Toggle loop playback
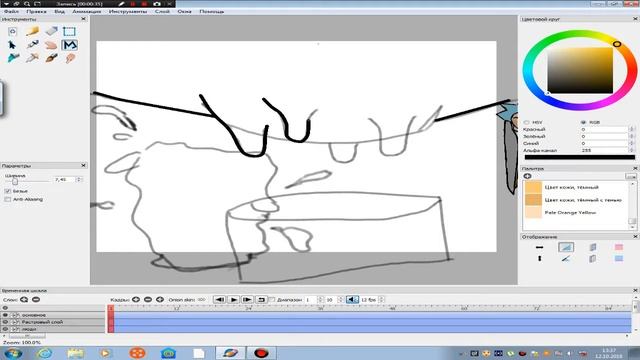640x360 pixels. click(261, 300)
